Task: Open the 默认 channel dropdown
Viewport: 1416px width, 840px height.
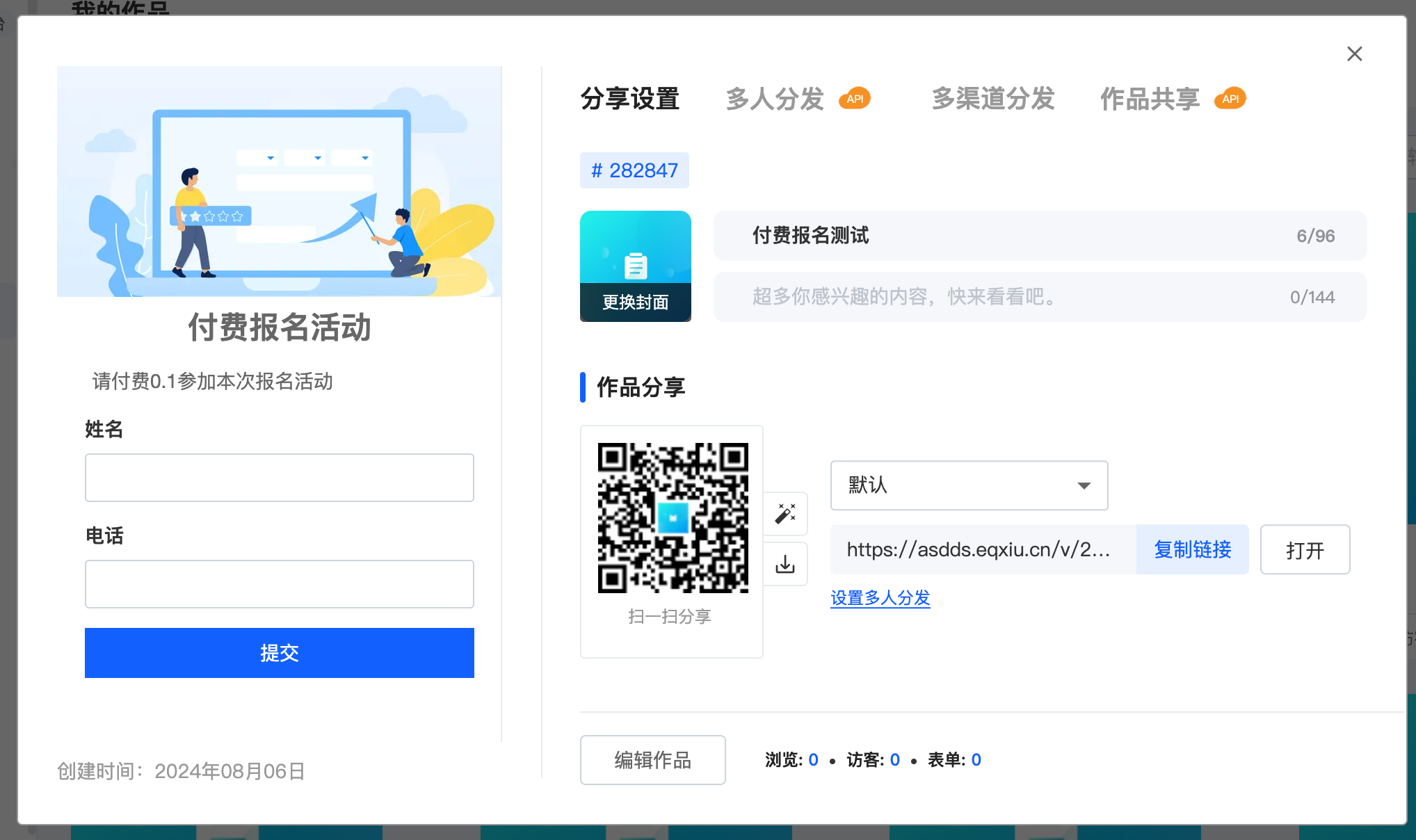Action: [x=969, y=485]
